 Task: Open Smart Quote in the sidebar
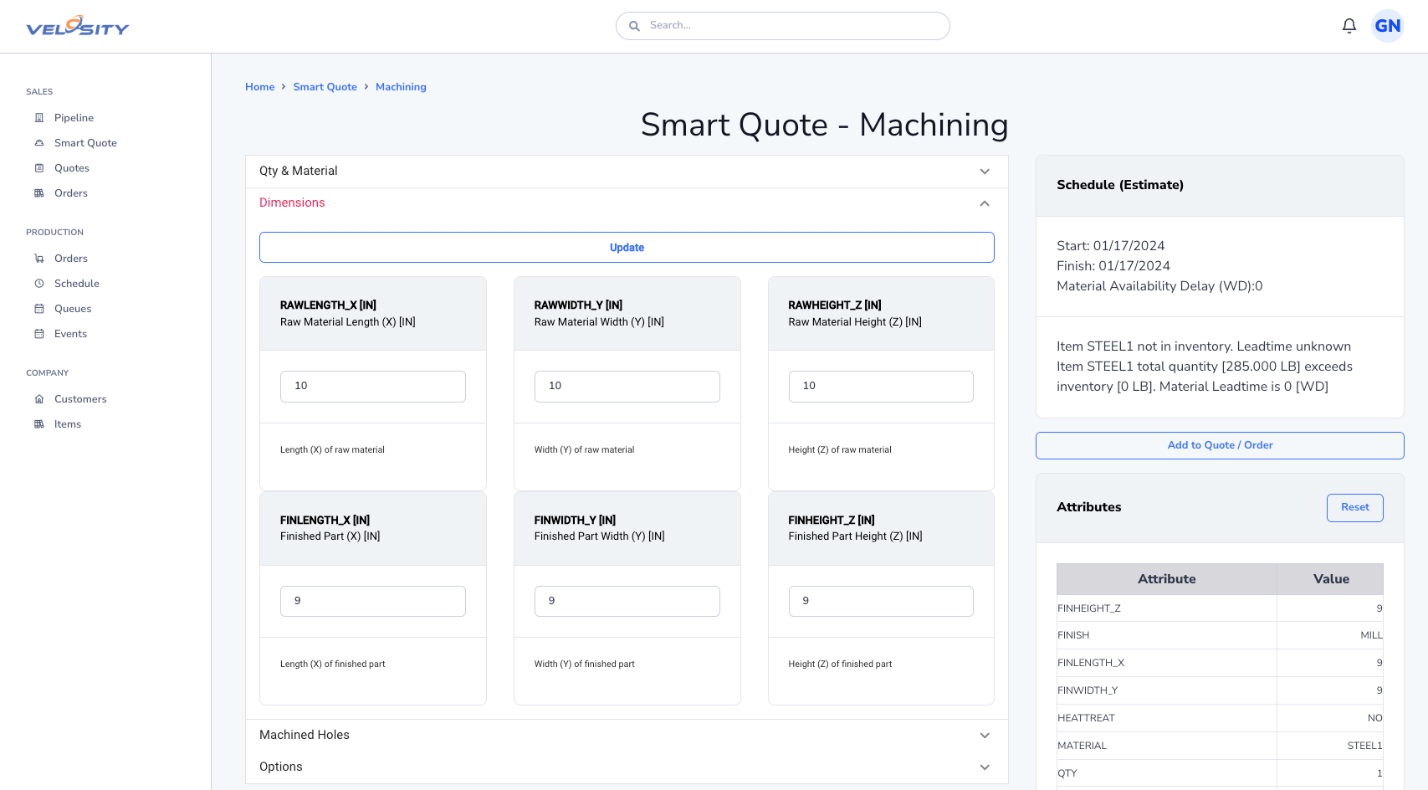[x=85, y=143]
